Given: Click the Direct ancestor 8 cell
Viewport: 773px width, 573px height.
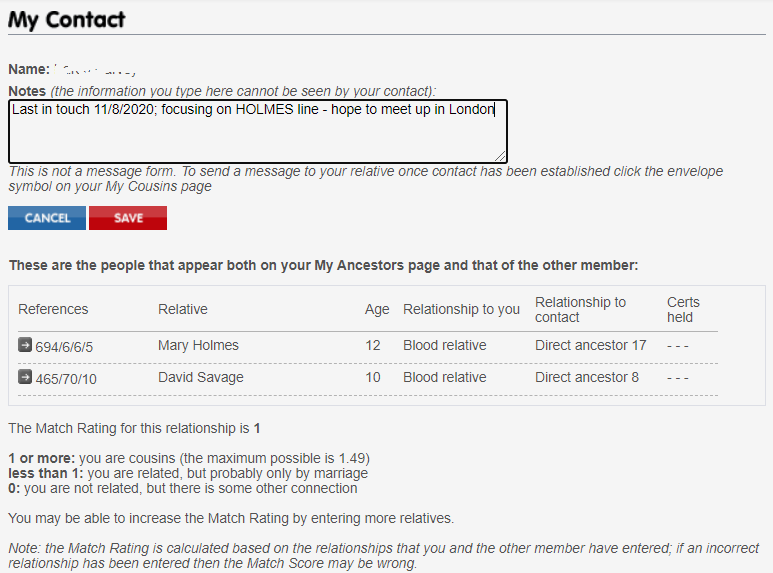Looking at the screenshot, I should coord(587,377).
